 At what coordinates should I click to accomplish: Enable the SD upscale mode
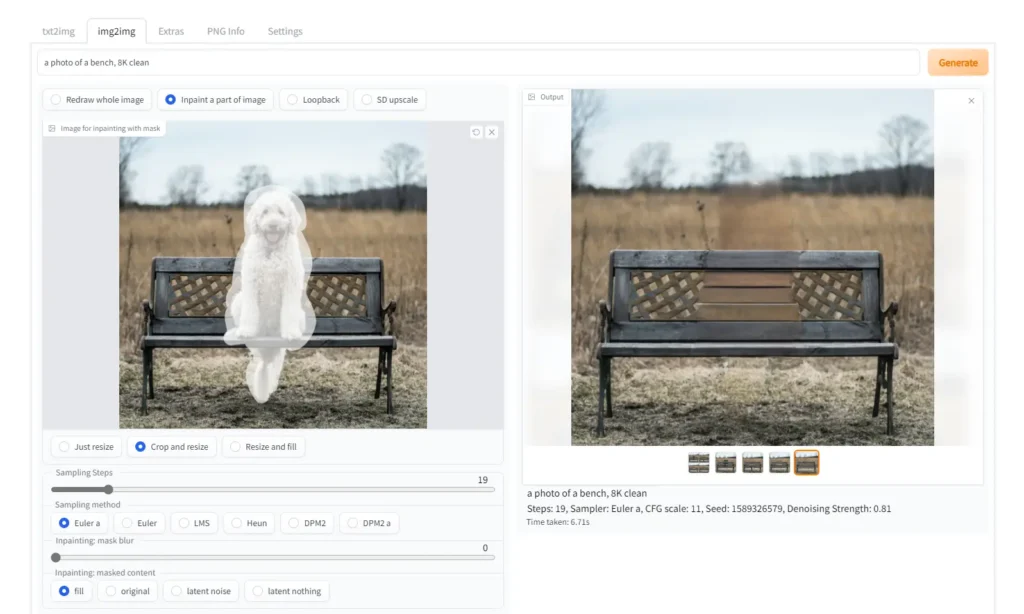click(389, 100)
